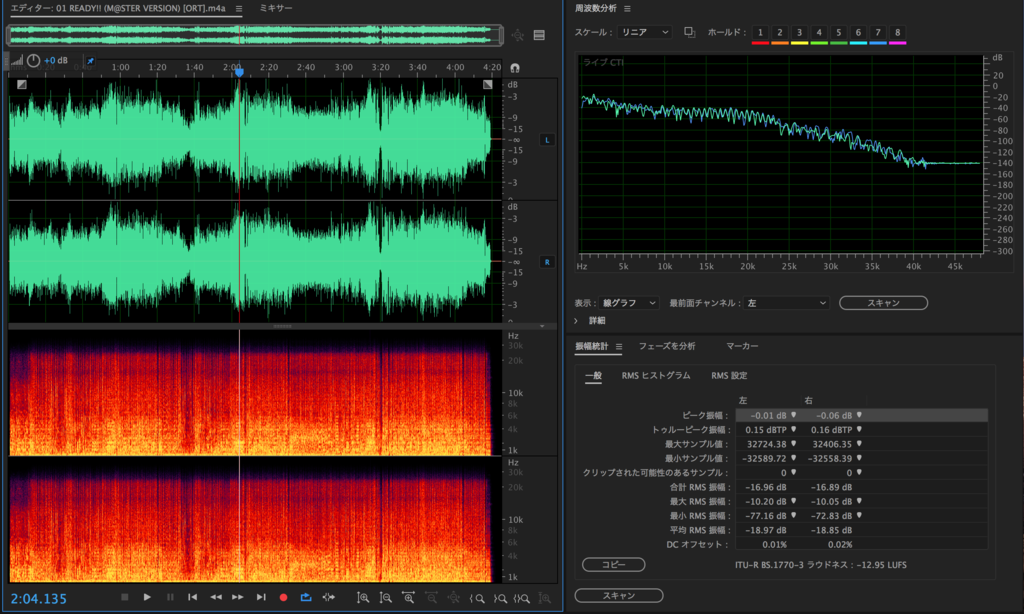1024x614 pixels.
Task: Start recording with the red Record button
Action: tap(283, 597)
